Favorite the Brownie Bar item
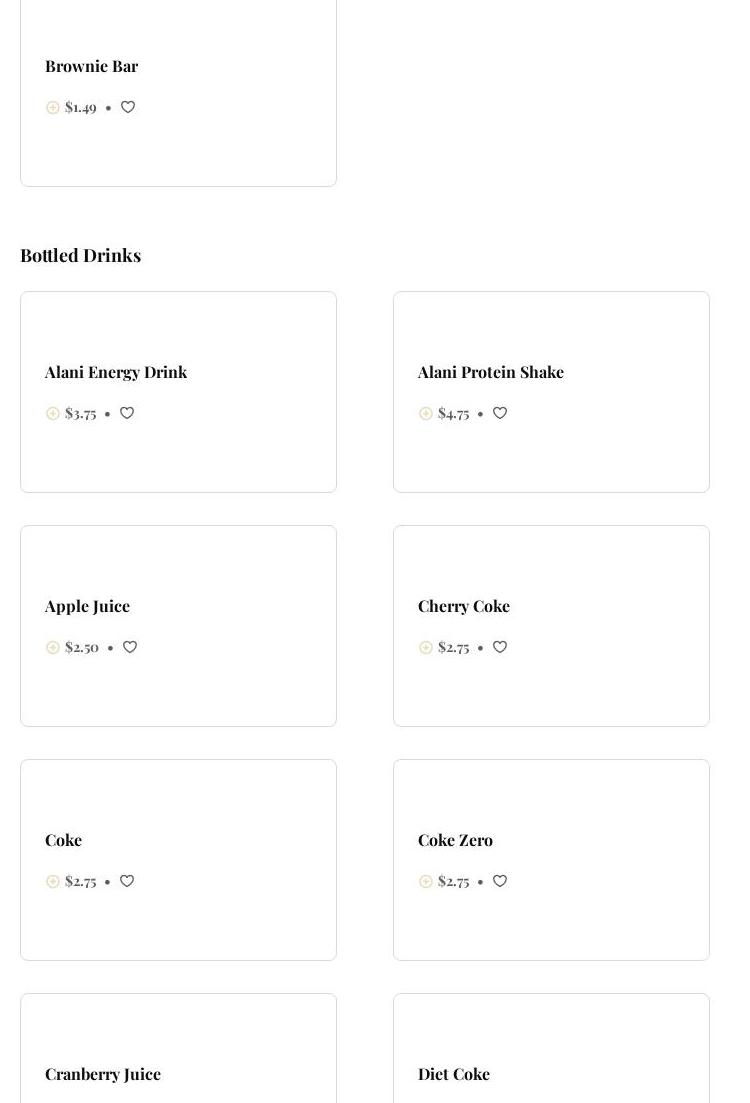Viewport: 750px width, 1103px height. [x=128, y=107]
